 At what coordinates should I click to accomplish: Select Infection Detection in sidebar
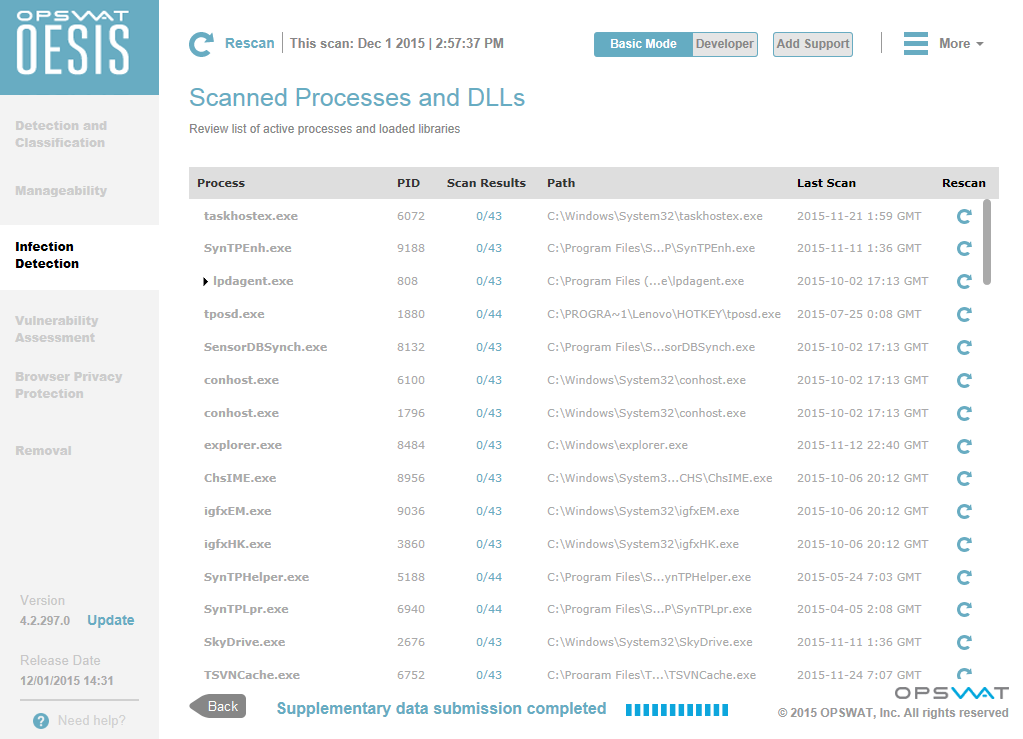coord(47,255)
